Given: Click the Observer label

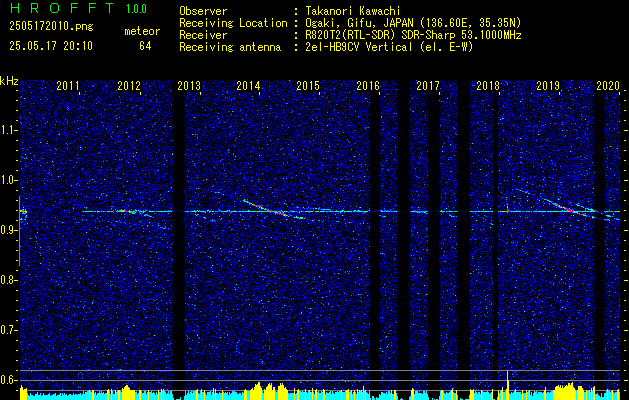Looking at the screenshot, I should pos(203,11).
